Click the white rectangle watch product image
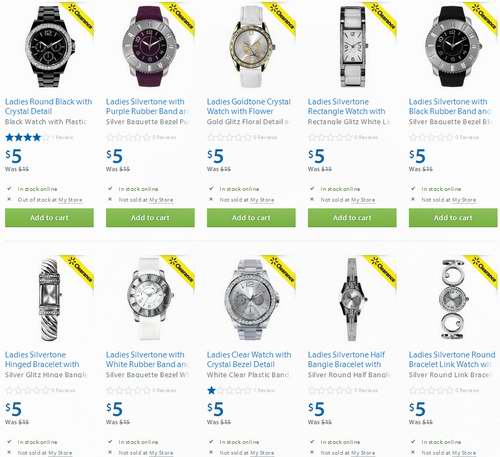The image size is (500, 457). click(x=353, y=47)
